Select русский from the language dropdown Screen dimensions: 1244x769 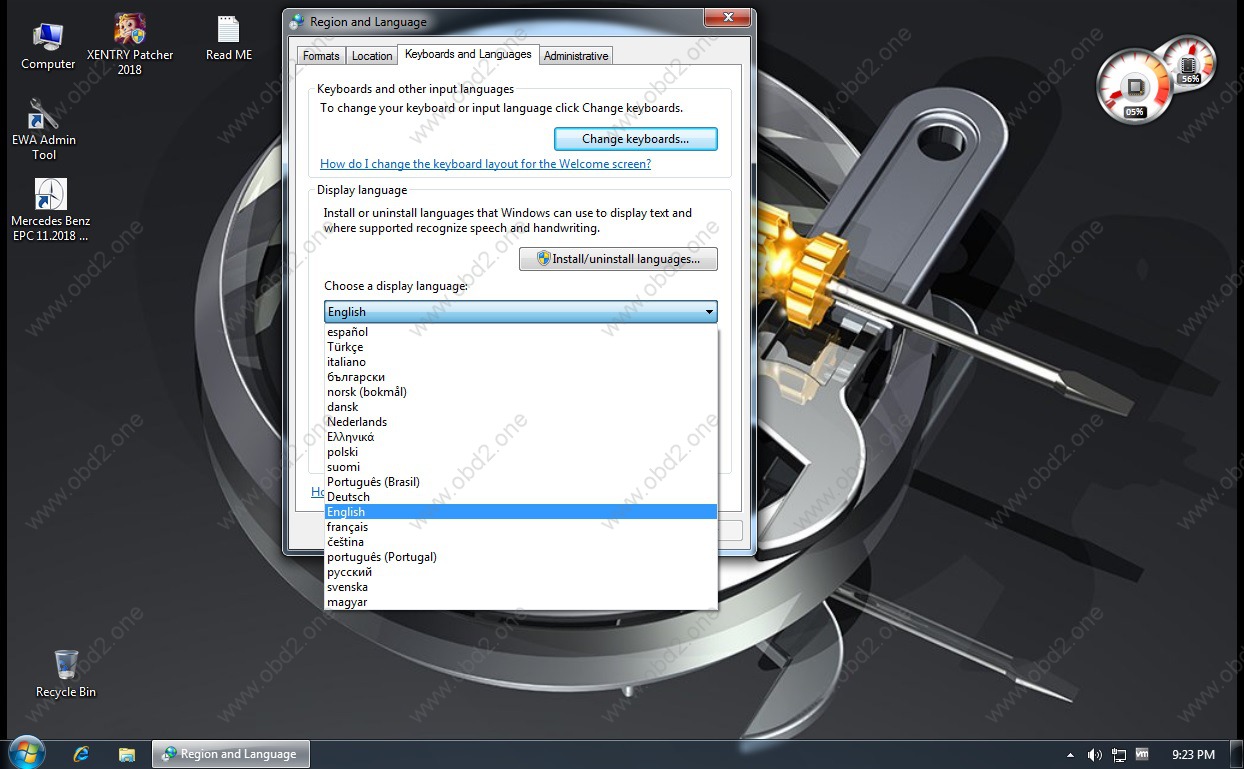[x=349, y=572]
